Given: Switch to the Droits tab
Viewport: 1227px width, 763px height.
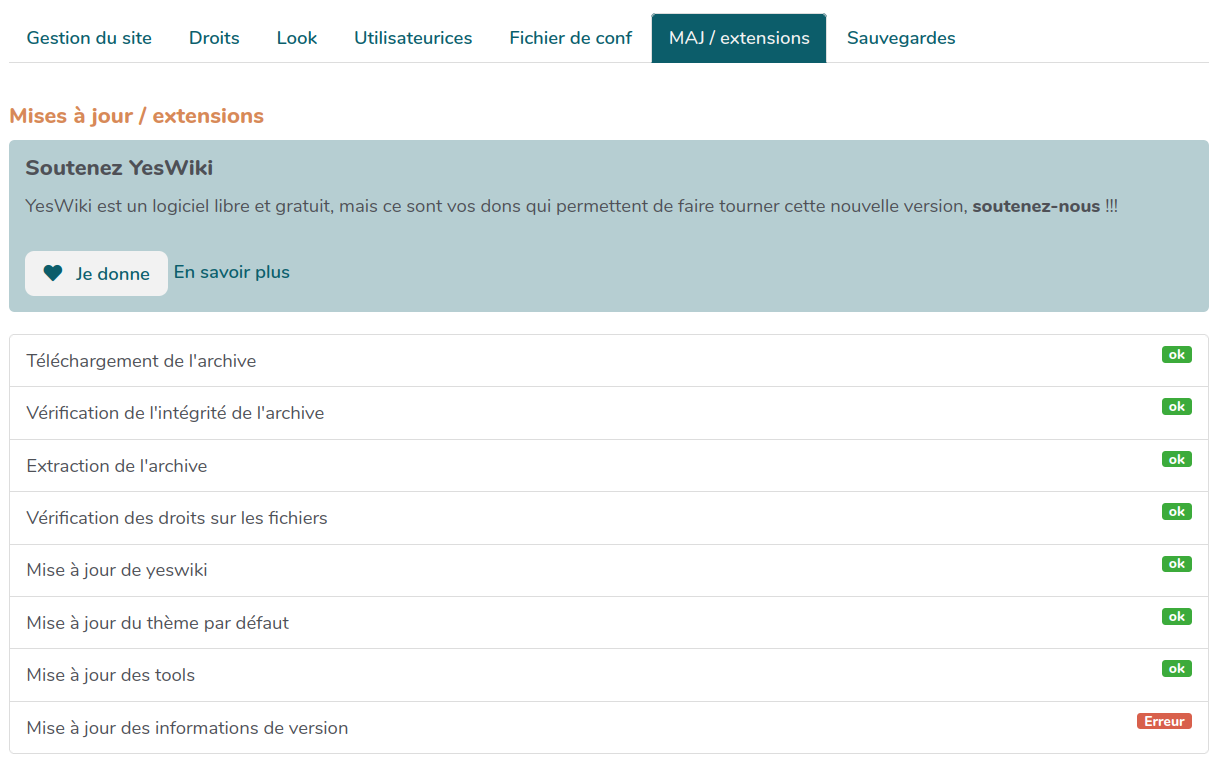Looking at the screenshot, I should (214, 38).
